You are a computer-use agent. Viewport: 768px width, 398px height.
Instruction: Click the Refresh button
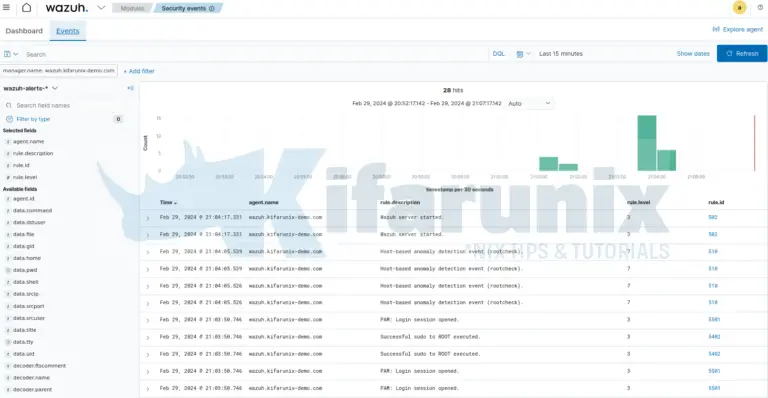[742, 53]
